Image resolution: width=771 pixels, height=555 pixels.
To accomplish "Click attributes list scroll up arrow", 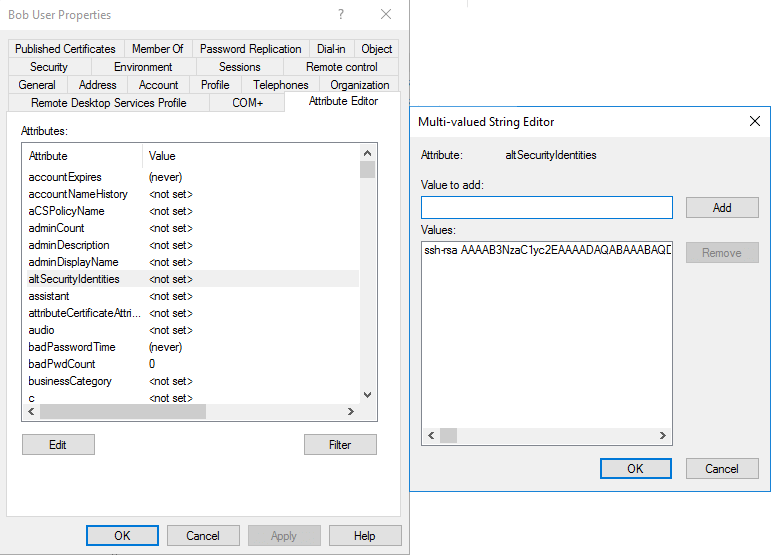I will pos(367,153).
